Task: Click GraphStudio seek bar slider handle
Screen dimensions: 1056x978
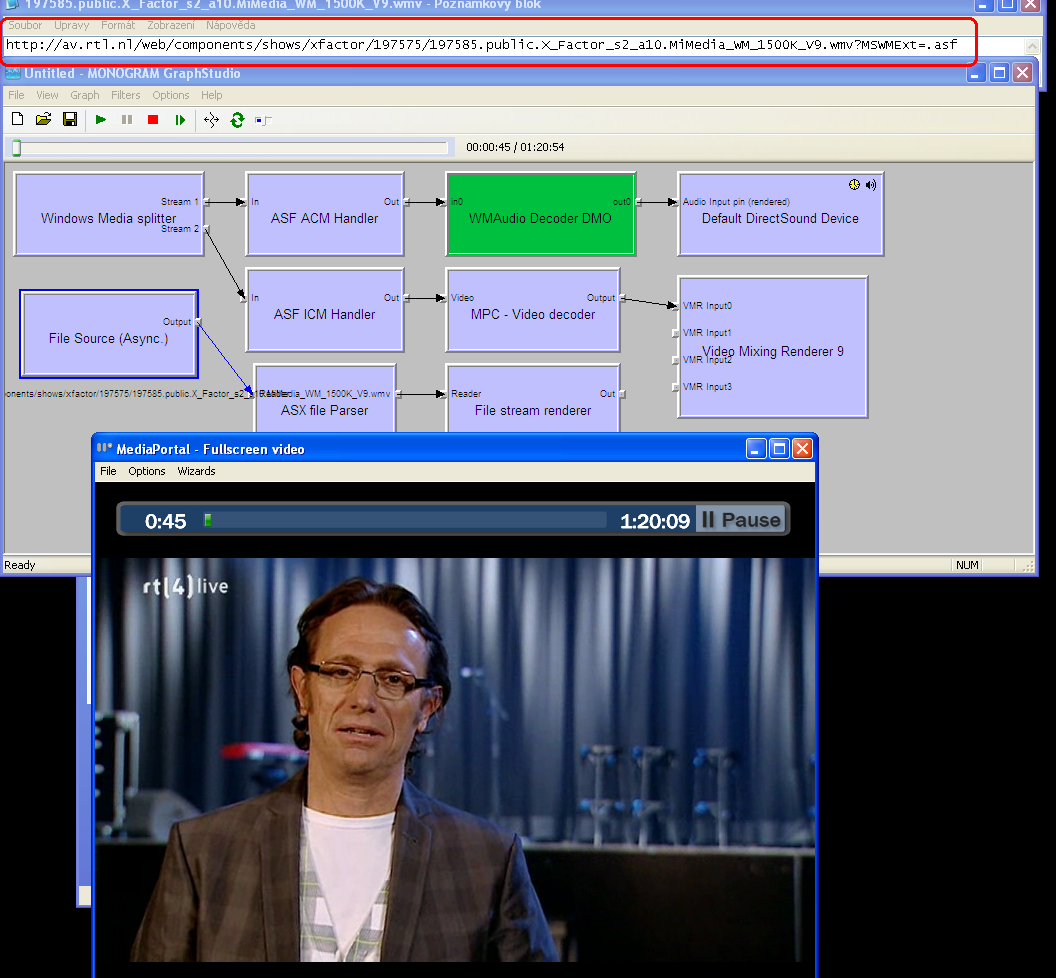Action: click(17, 148)
